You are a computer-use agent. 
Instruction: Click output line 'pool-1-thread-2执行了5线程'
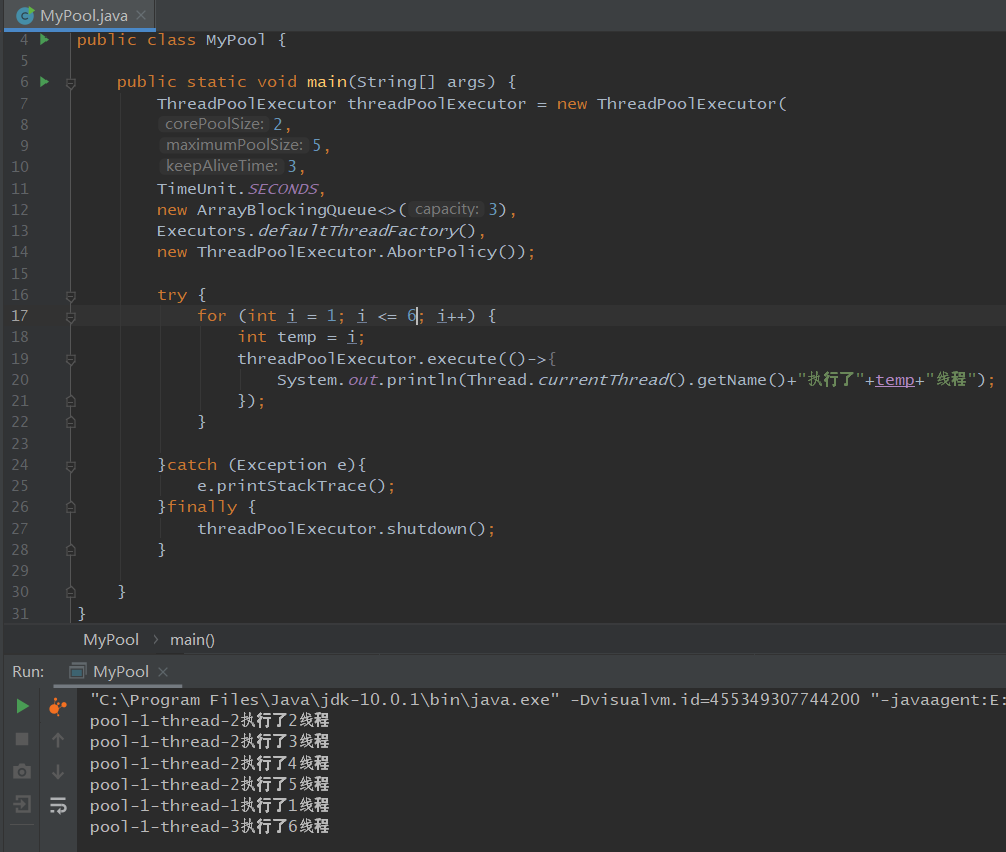pyautogui.click(x=209, y=785)
